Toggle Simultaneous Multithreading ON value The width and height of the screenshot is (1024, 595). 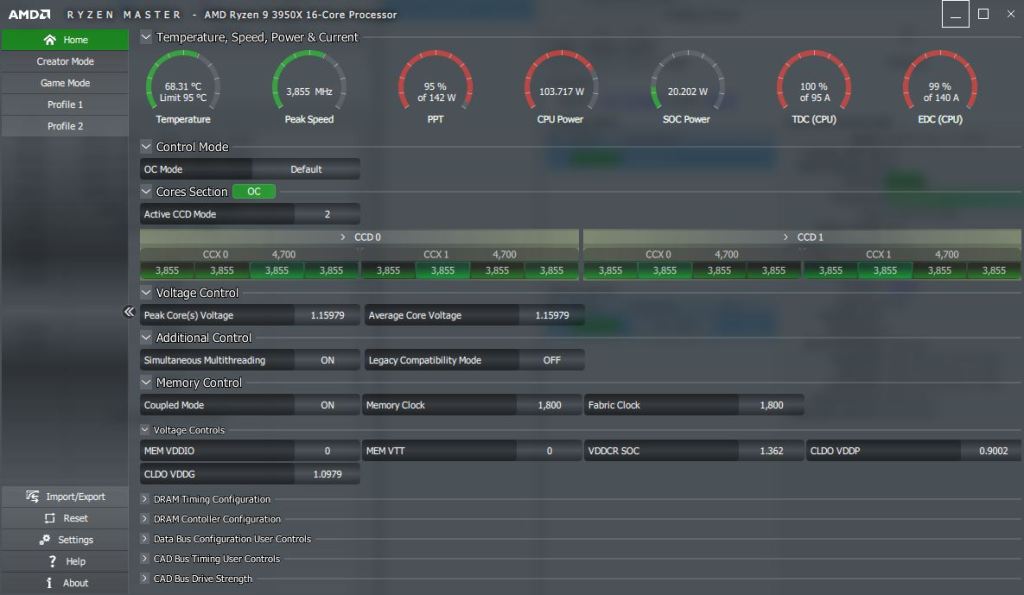coord(327,360)
